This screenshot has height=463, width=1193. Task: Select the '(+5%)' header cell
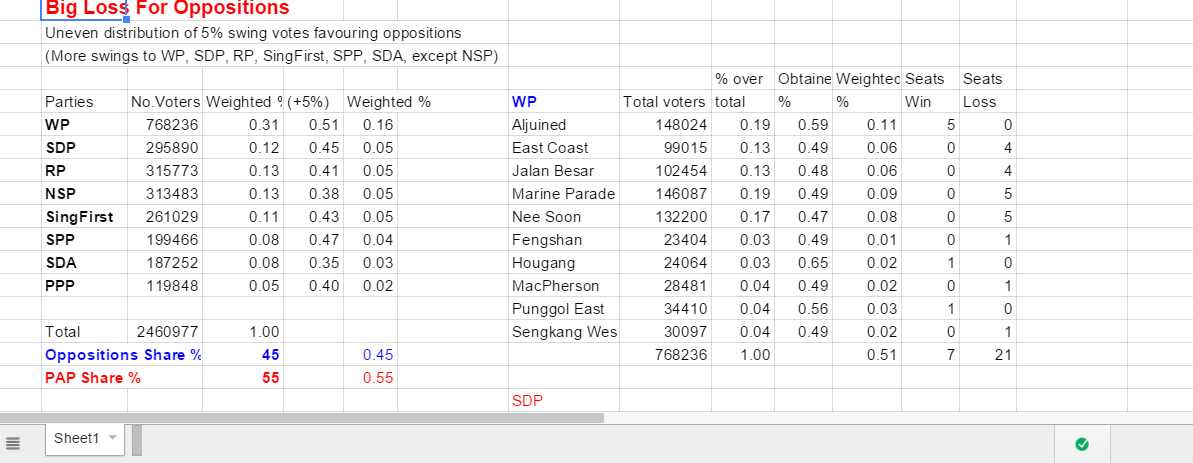point(313,101)
